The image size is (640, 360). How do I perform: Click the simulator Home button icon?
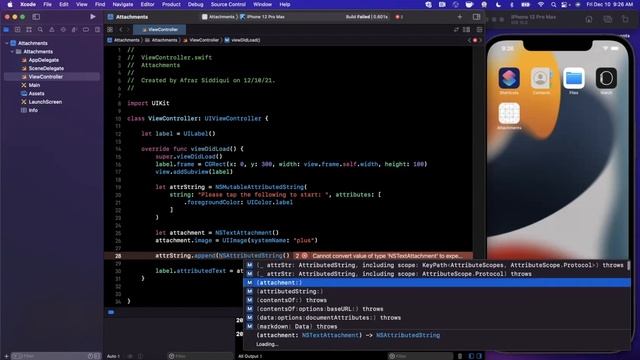coord(589,19)
